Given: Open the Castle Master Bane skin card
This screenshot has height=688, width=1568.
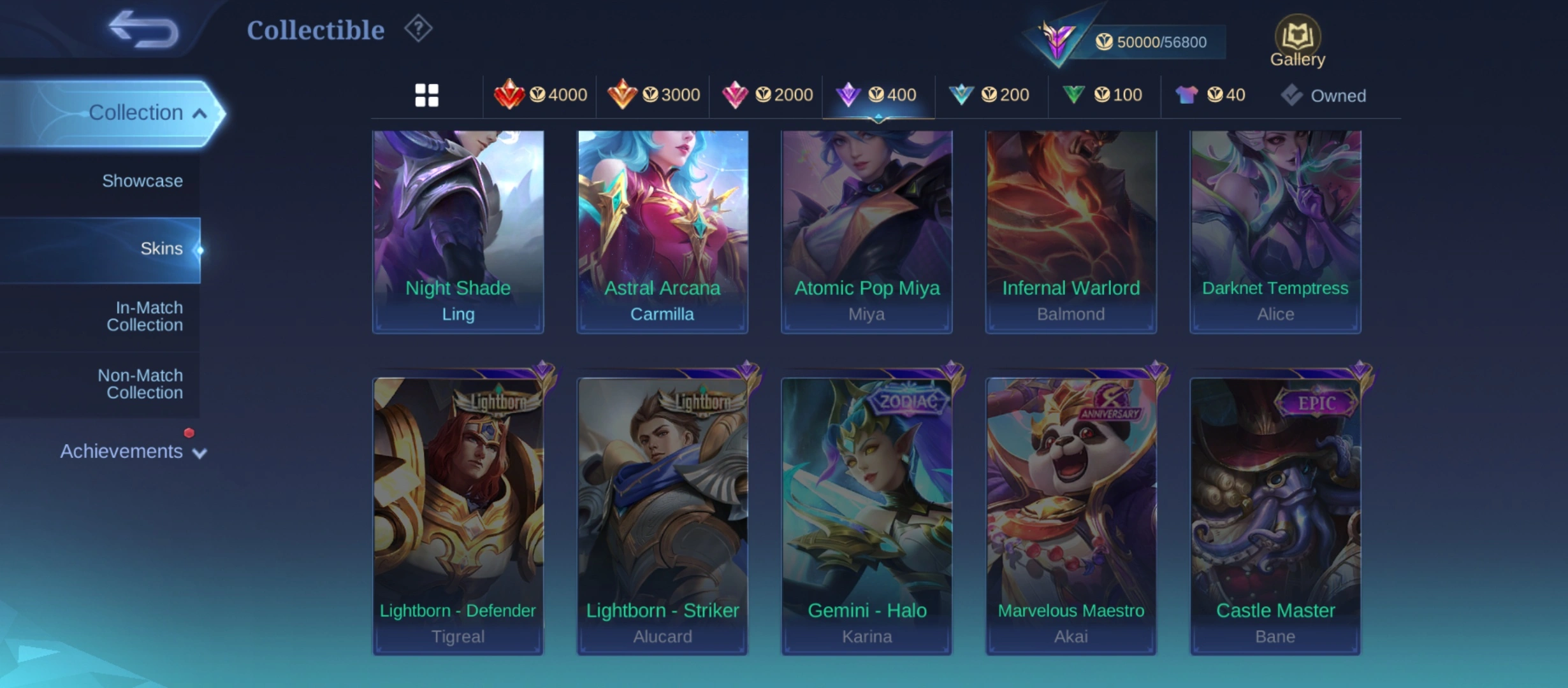Looking at the screenshot, I should pyautogui.click(x=1275, y=516).
